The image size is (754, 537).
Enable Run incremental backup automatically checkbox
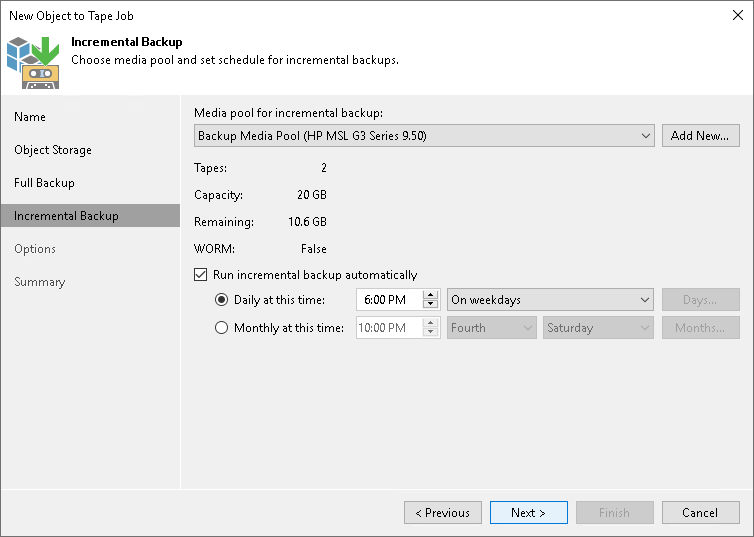[201, 275]
